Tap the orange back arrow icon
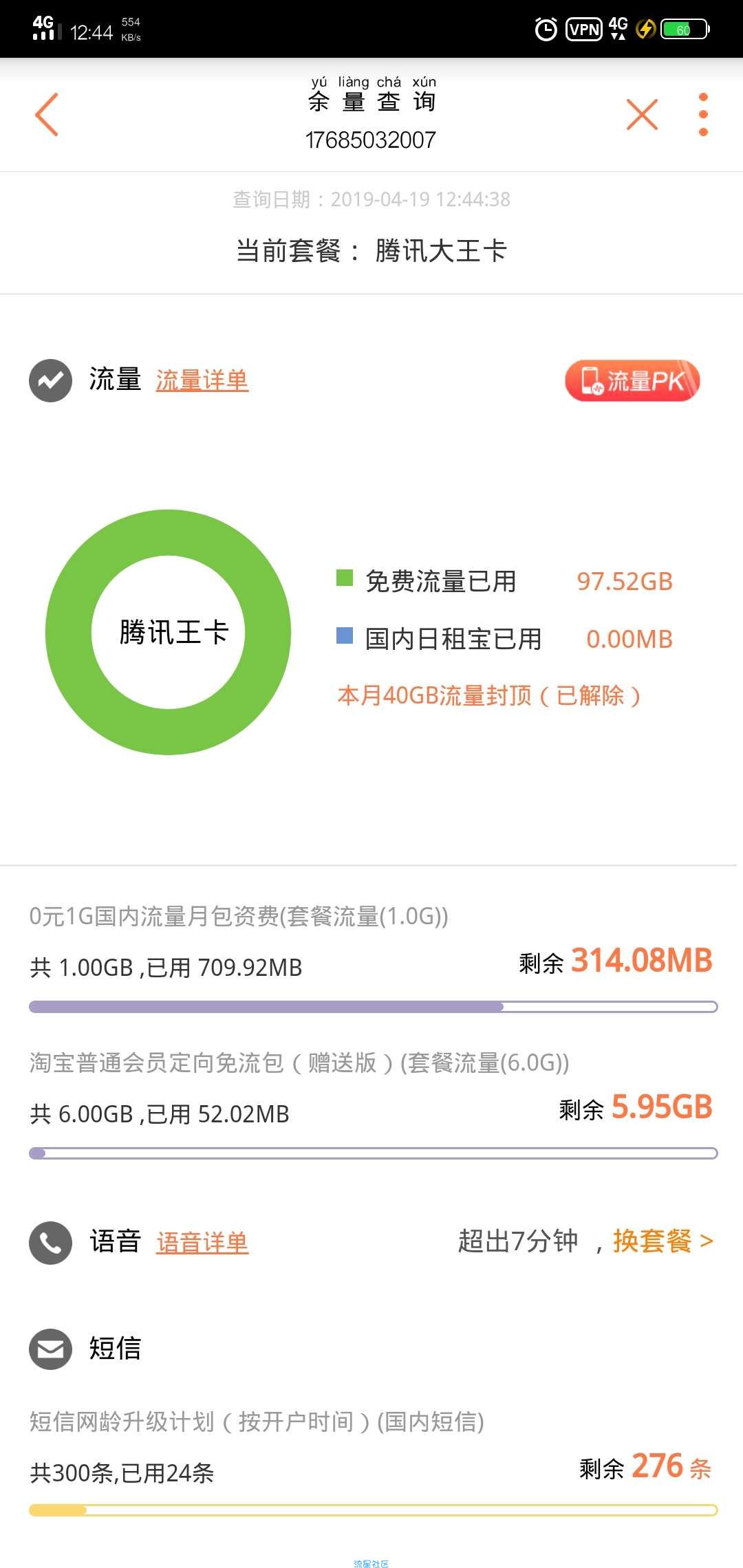Viewport: 743px width, 1568px height. [47, 114]
